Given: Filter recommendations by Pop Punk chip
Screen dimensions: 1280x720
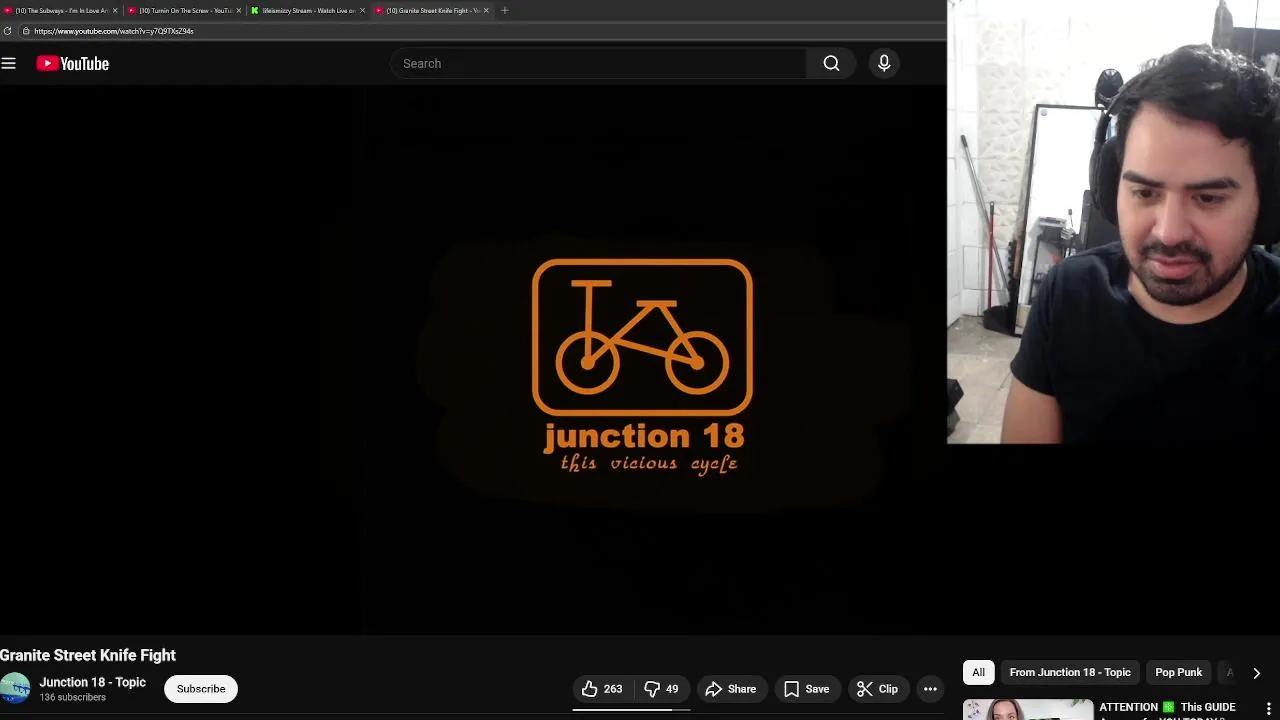Looking at the screenshot, I should 1179,672.
